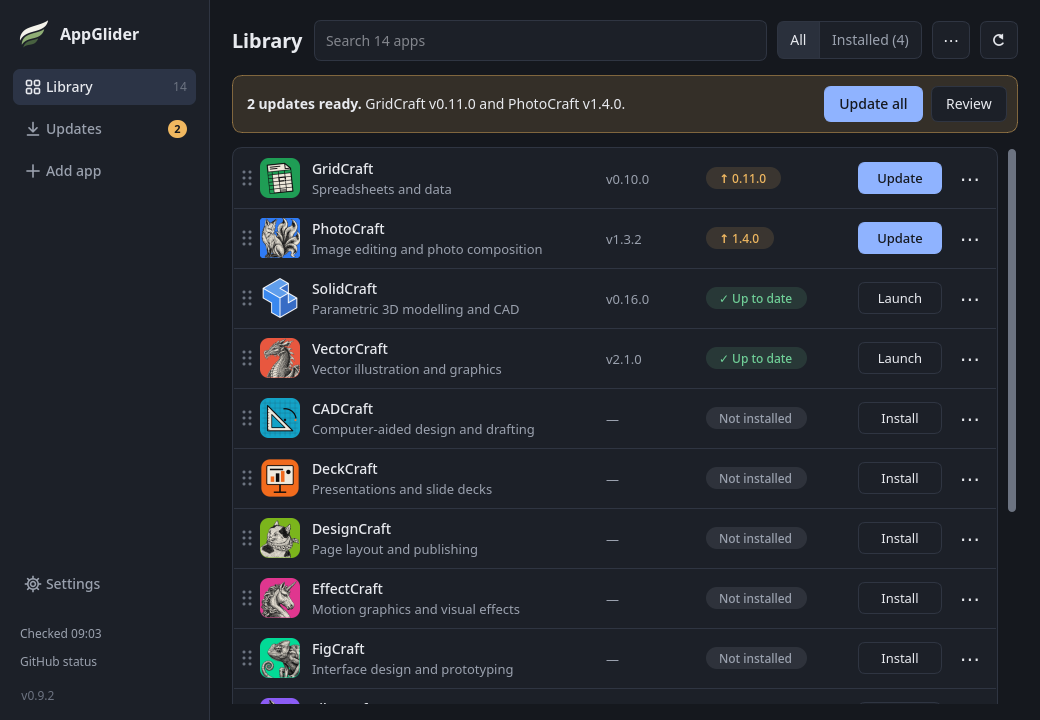Open VectorCraft row more options menu

pos(970,359)
